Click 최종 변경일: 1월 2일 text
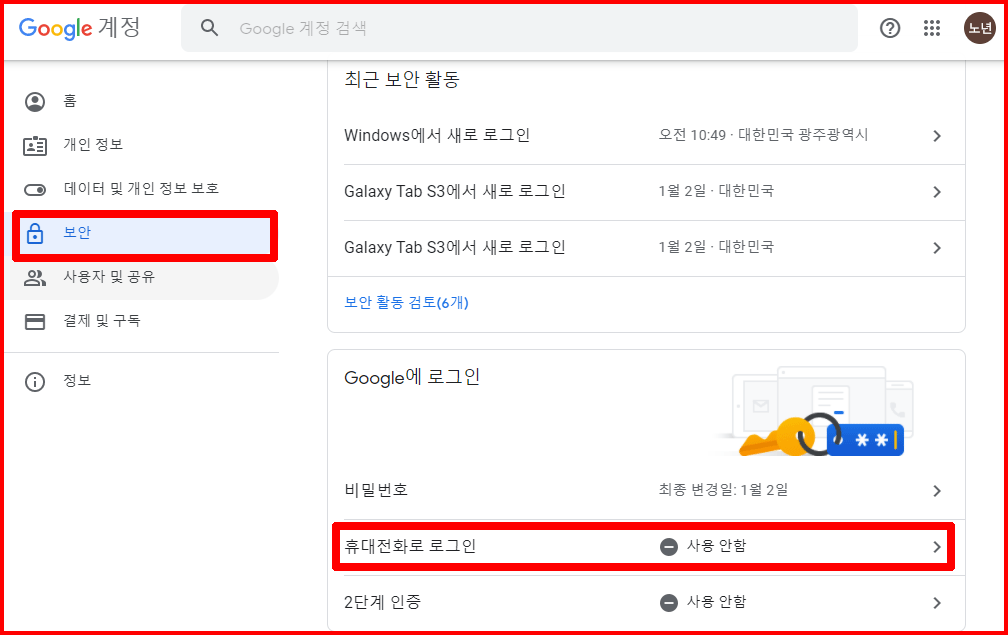The image size is (1008, 635). click(x=723, y=490)
